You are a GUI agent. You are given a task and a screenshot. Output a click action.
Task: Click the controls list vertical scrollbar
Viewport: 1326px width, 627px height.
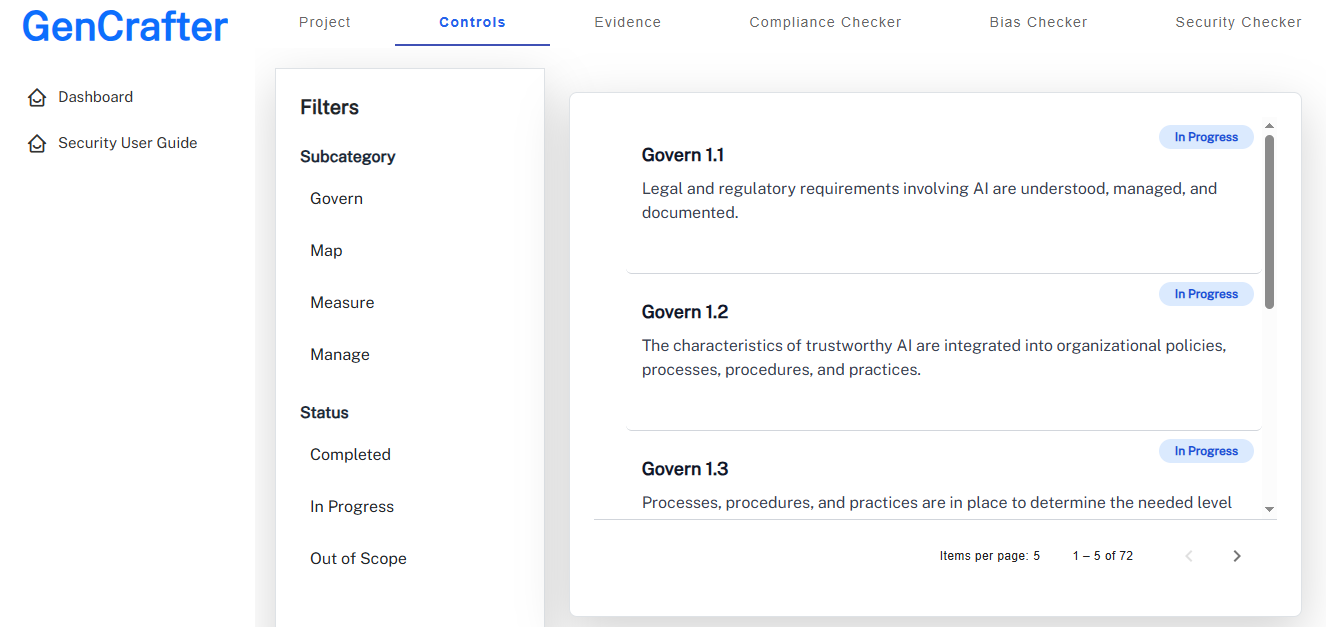[1269, 222]
